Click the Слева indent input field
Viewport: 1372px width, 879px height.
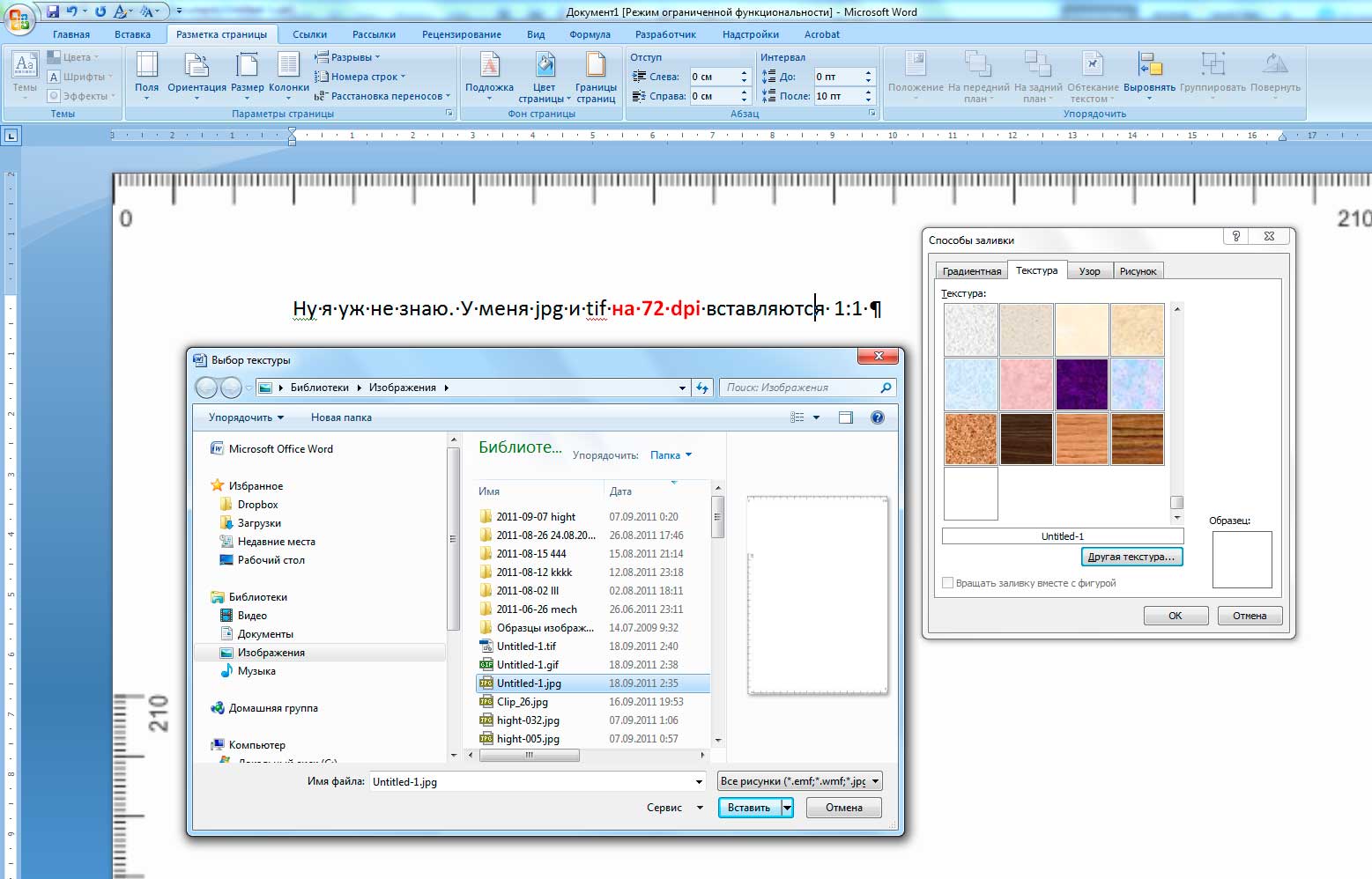712,77
